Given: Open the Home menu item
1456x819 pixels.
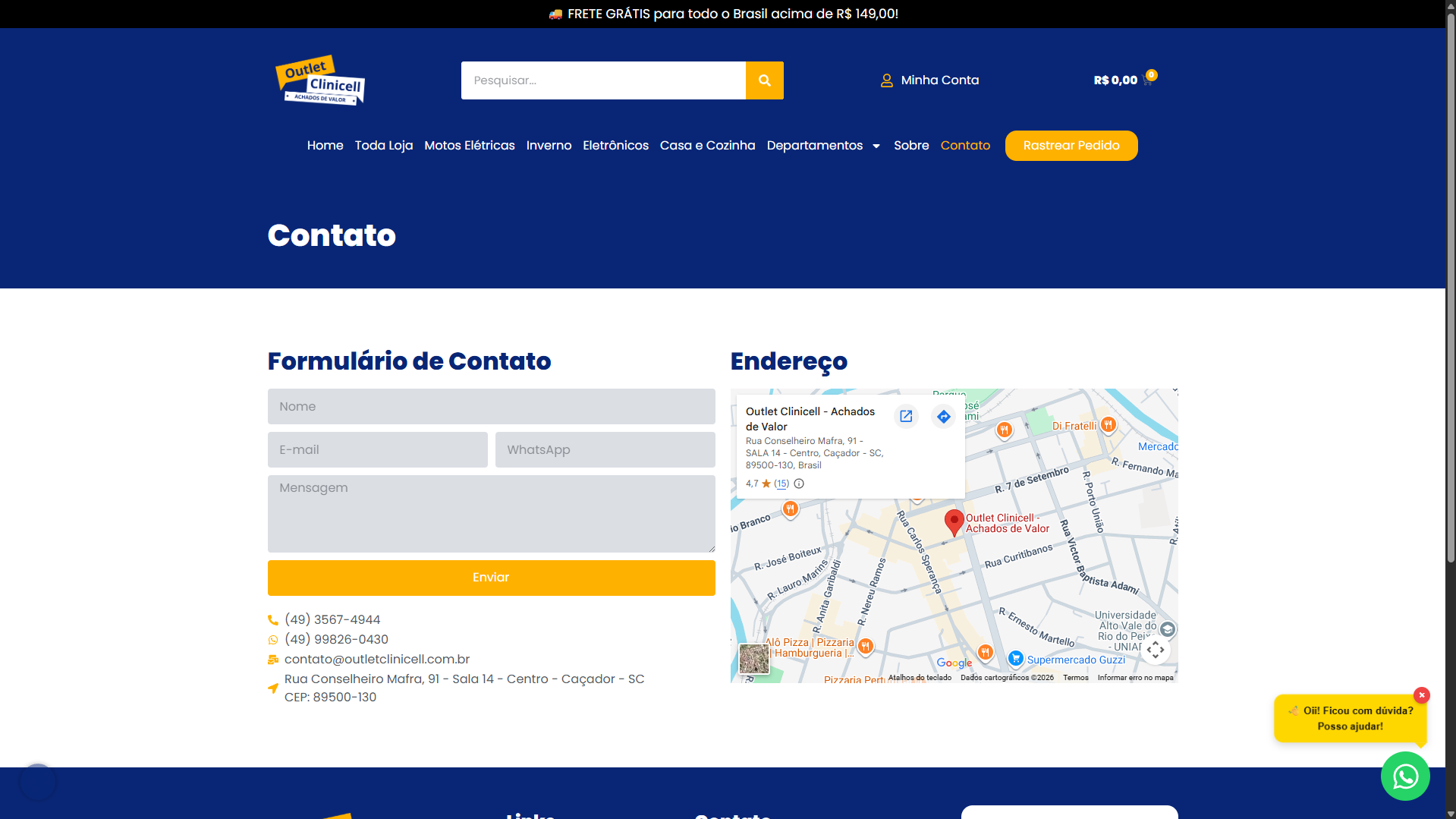Looking at the screenshot, I should point(325,146).
